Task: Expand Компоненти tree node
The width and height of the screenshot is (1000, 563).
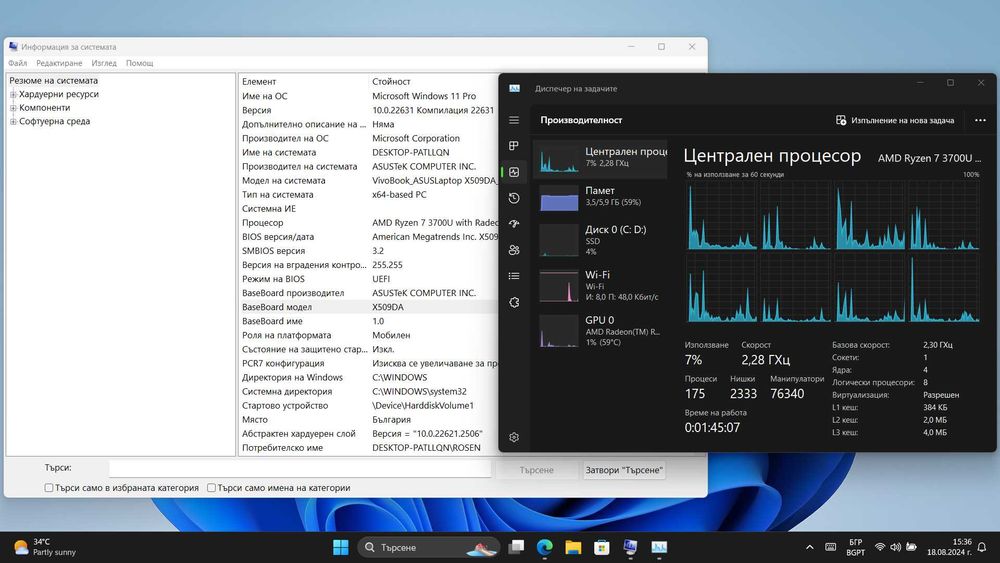Action: pyautogui.click(x=13, y=108)
